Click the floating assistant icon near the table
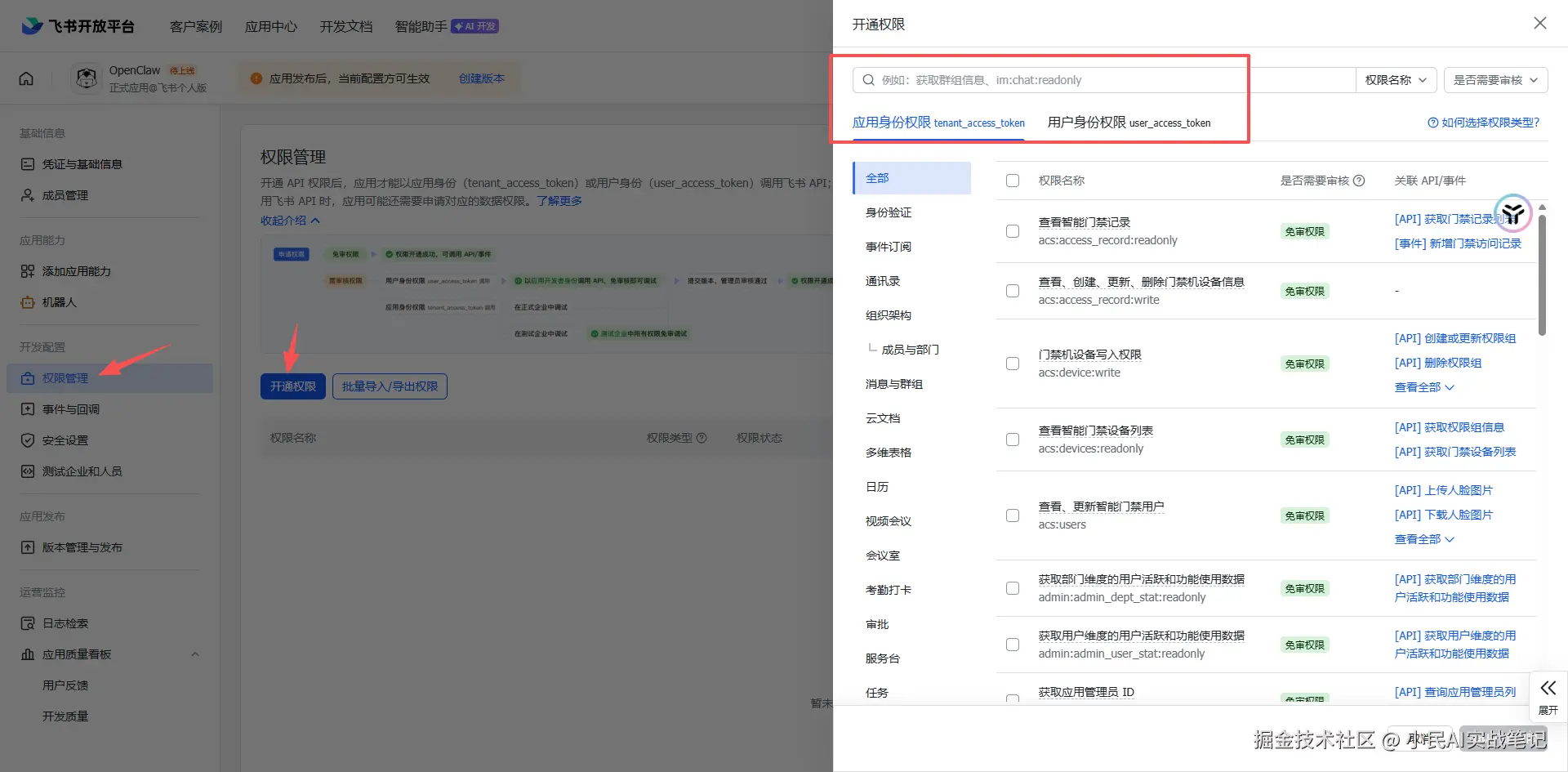This screenshot has height=772, width=1568. (x=1513, y=213)
